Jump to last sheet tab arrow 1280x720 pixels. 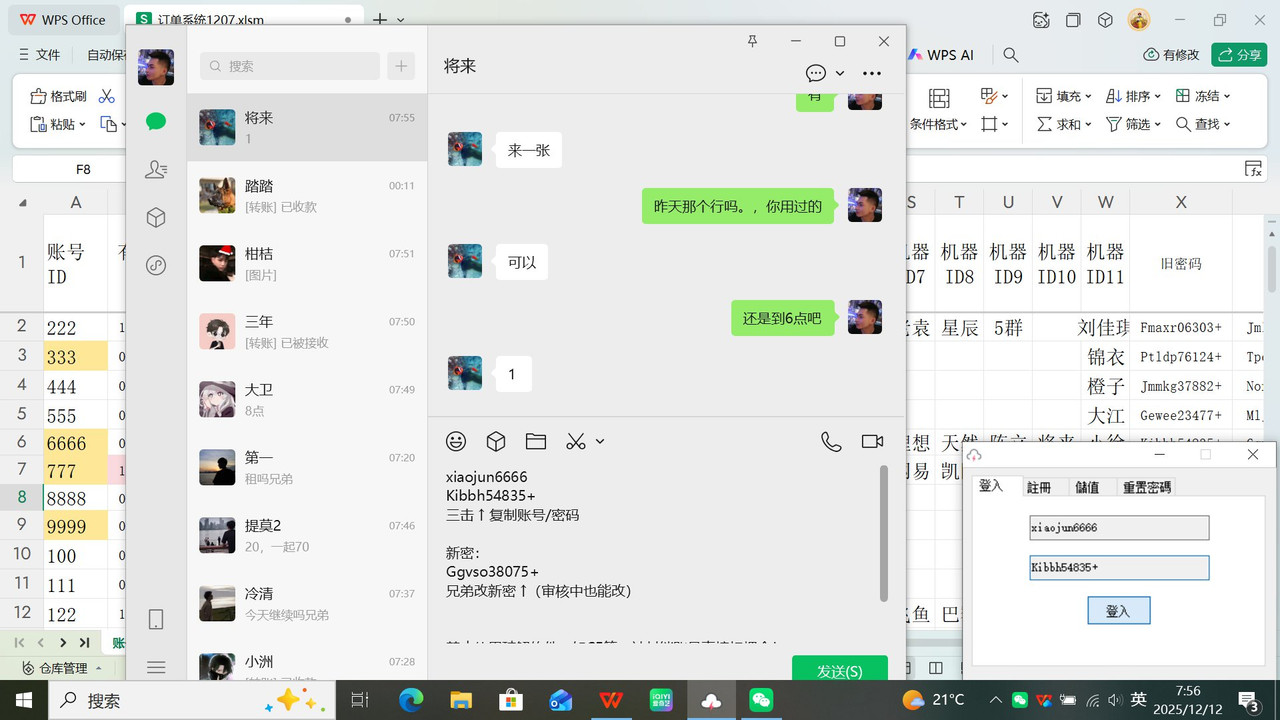coord(85,642)
